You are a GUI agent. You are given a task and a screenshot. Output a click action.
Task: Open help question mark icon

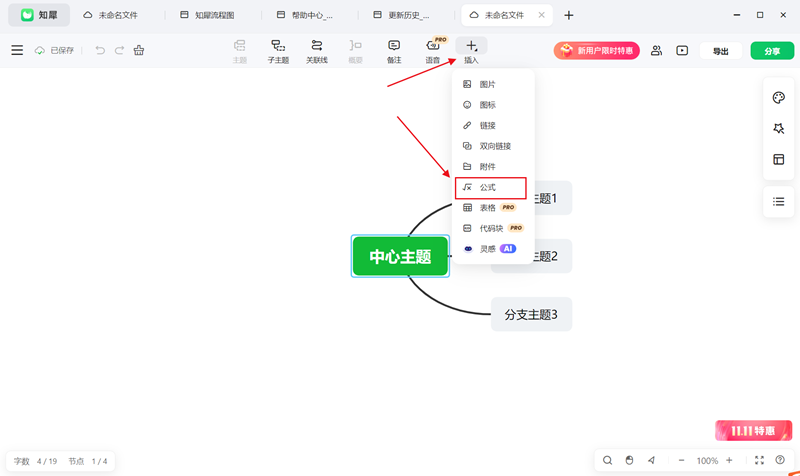[780, 460]
